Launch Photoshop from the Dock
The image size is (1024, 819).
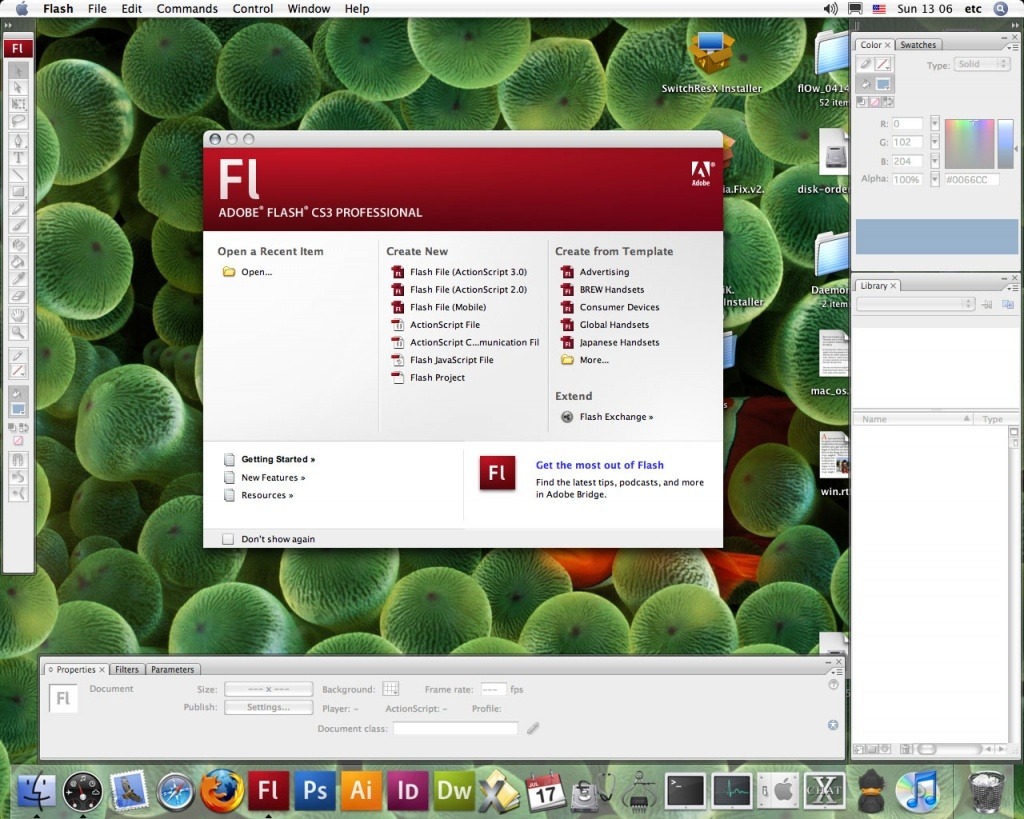(315, 790)
